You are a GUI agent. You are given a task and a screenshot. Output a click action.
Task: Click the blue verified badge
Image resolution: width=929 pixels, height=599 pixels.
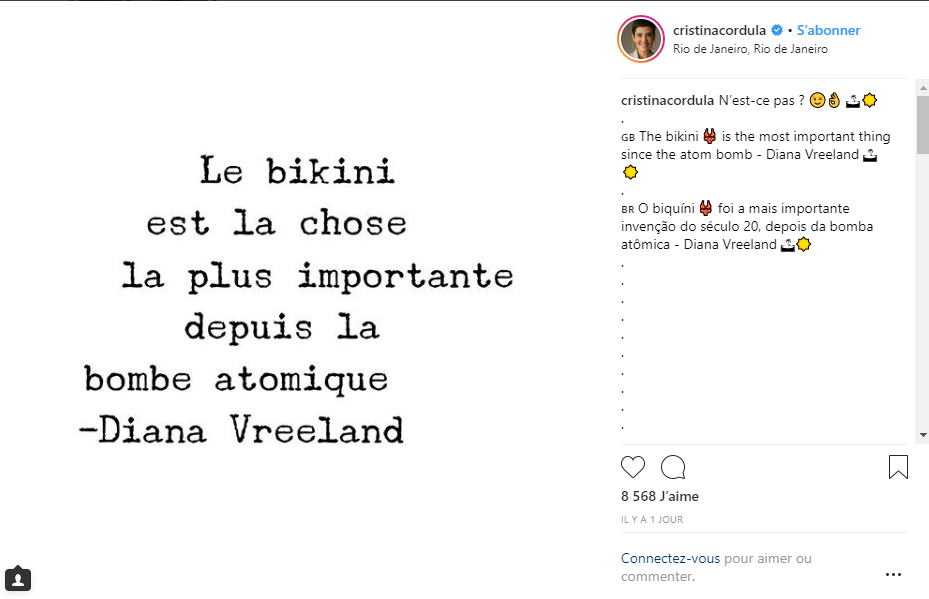click(776, 31)
